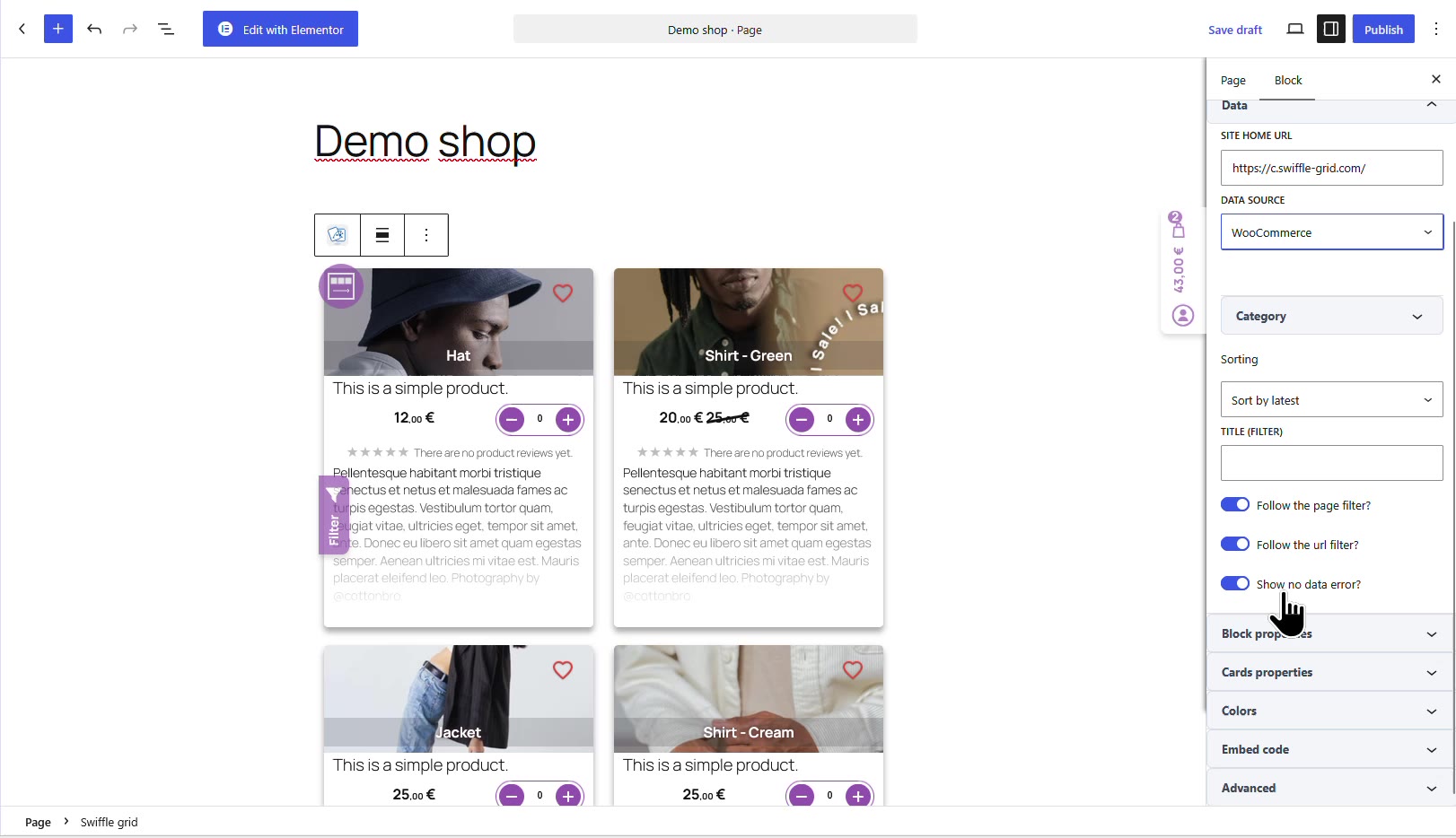Click the Swiffle grid block type icon

338,235
